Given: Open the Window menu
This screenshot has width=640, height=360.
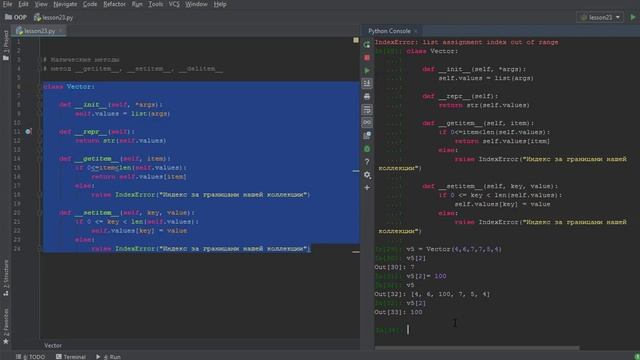Looking at the screenshot, I should click(196, 4).
